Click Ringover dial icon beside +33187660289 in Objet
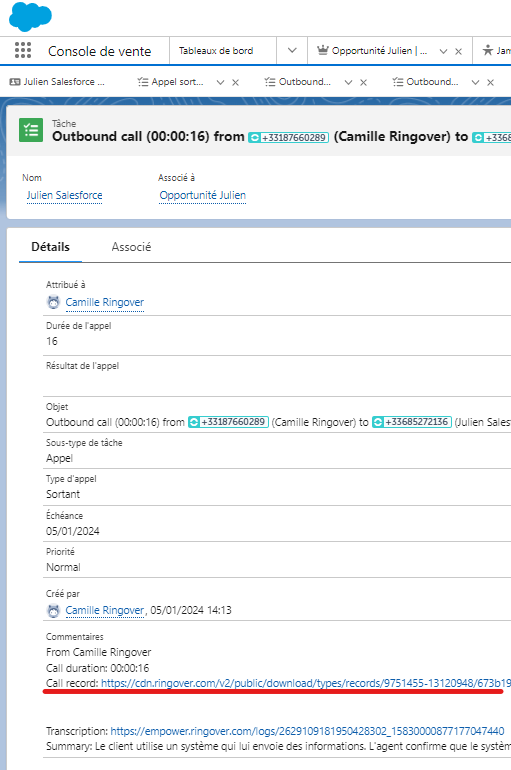 coord(194,422)
